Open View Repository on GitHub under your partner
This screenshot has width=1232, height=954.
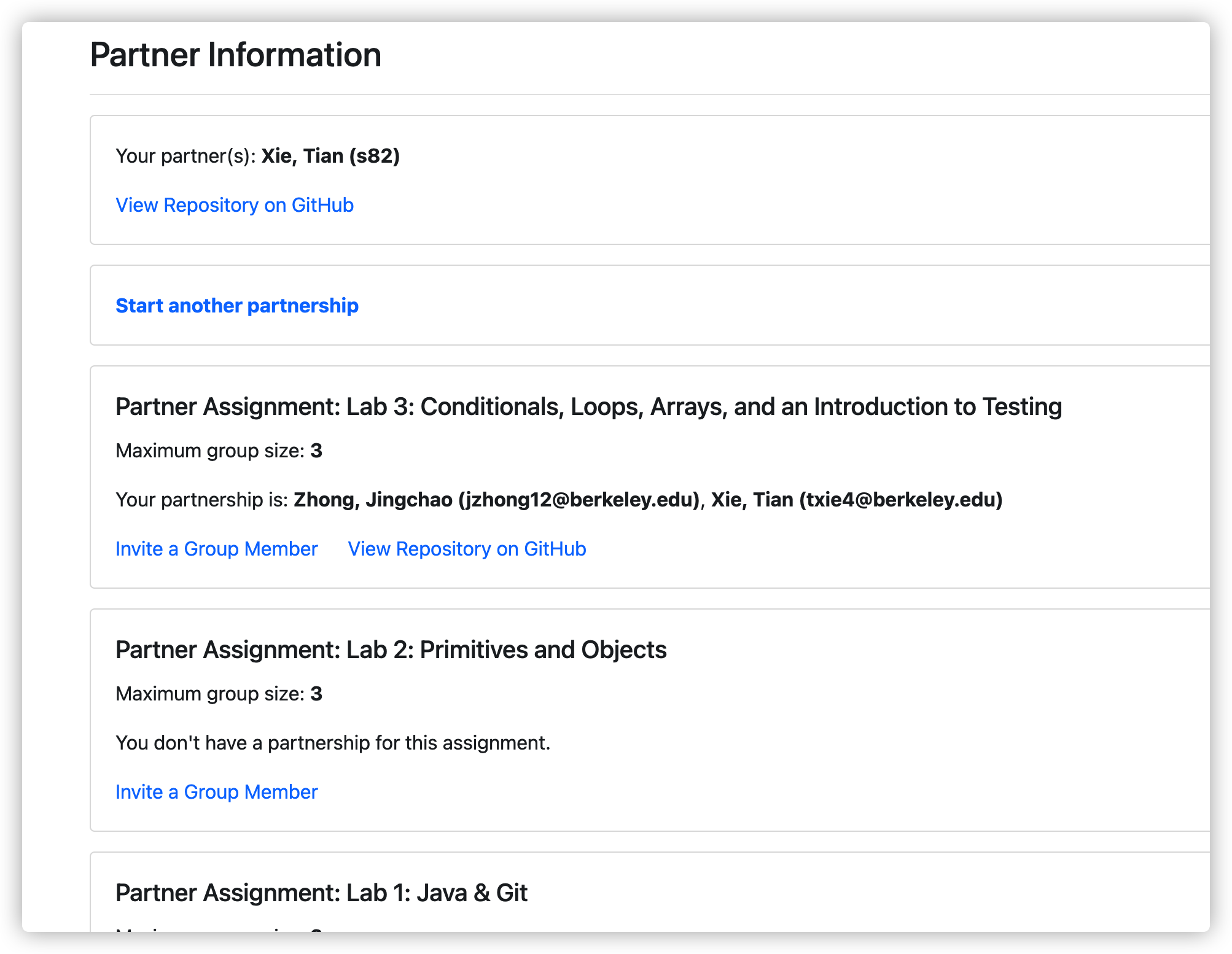pyautogui.click(x=235, y=205)
